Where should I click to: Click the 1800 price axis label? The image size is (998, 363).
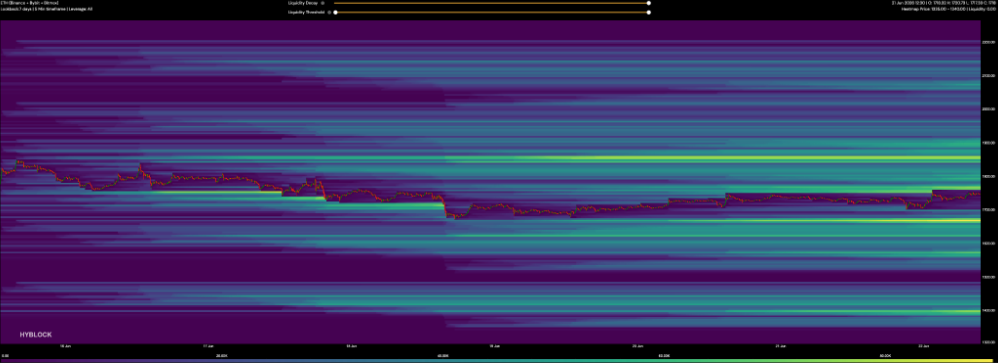[989, 176]
